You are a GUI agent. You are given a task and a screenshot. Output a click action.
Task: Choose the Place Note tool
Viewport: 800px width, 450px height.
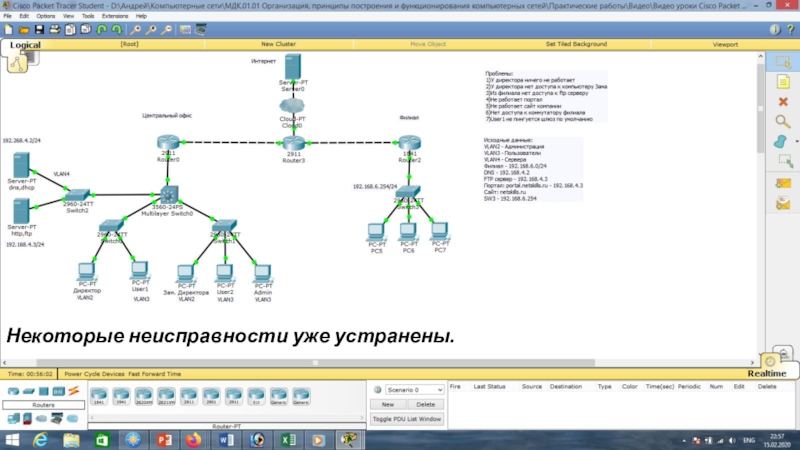pos(783,82)
